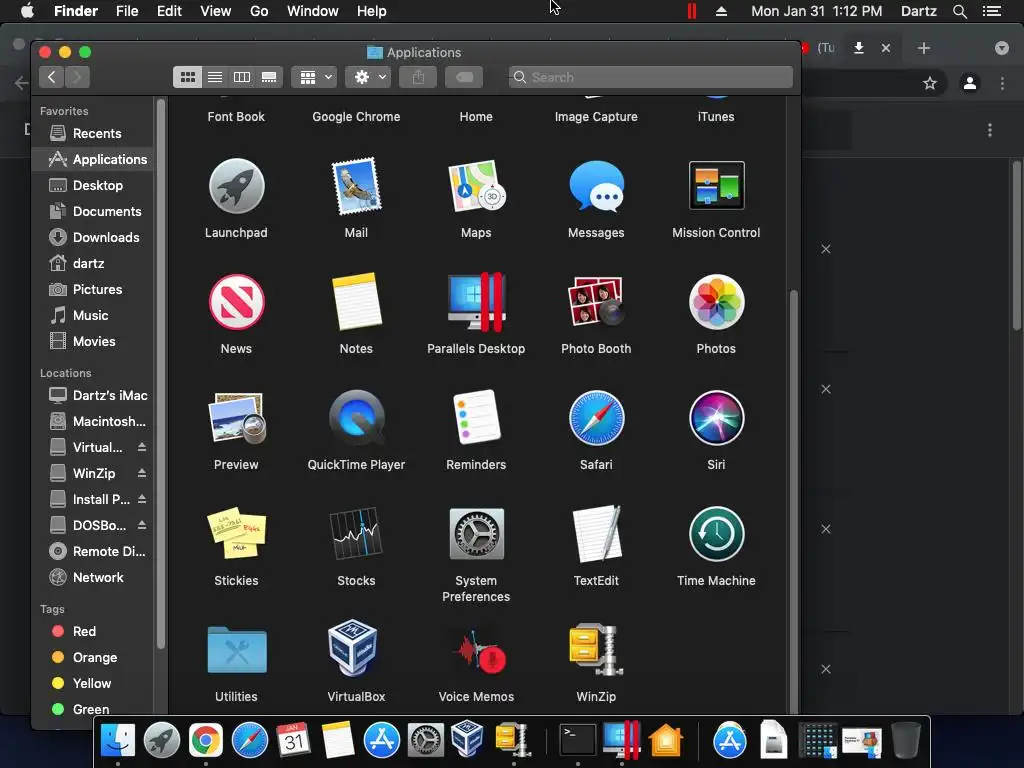Open Calendar from the Dock
This screenshot has width=1024, height=768.
pyautogui.click(x=293, y=740)
